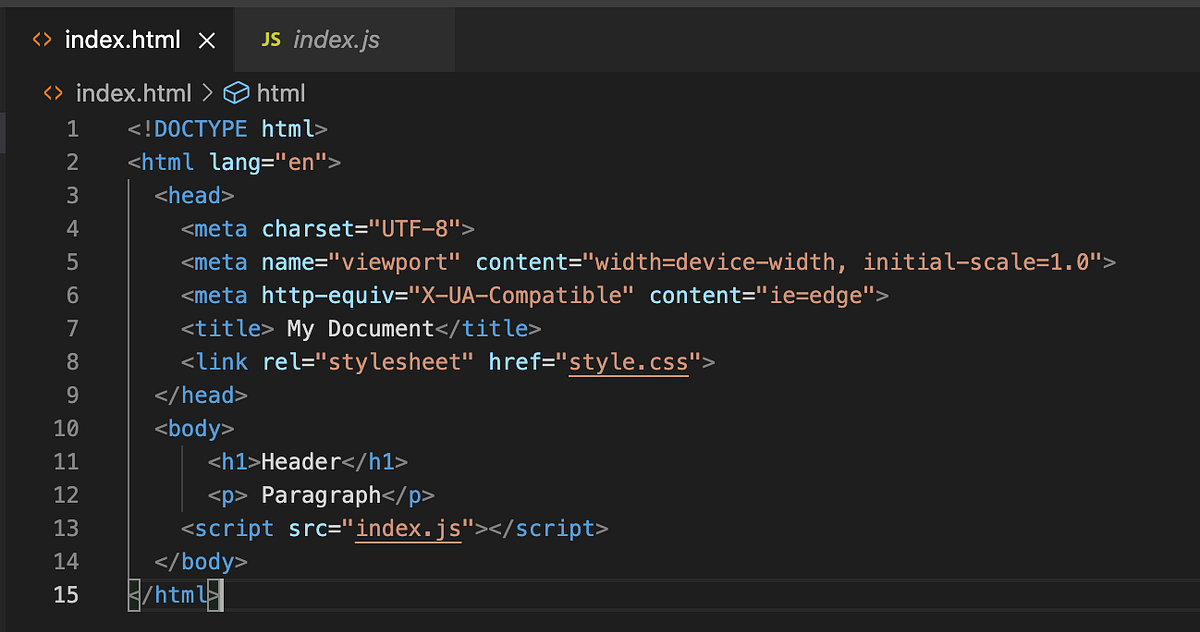This screenshot has width=1200, height=632.
Task: Click the opening <head> tag
Action: pyautogui.click(x=194, y=195)
